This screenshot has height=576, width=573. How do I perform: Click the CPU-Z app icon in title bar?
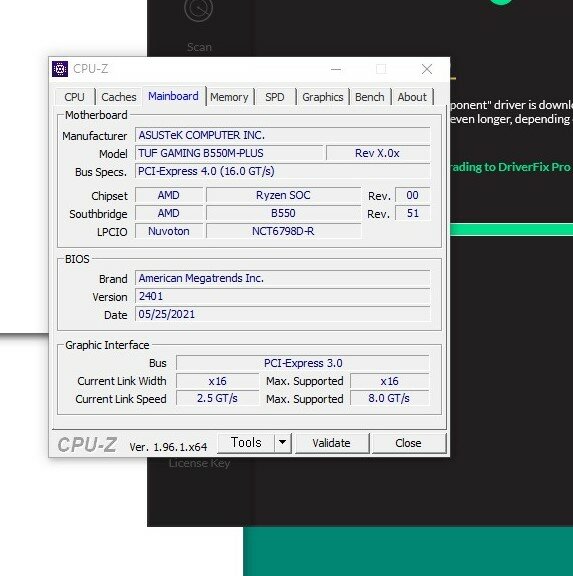[x=60, y=69]
